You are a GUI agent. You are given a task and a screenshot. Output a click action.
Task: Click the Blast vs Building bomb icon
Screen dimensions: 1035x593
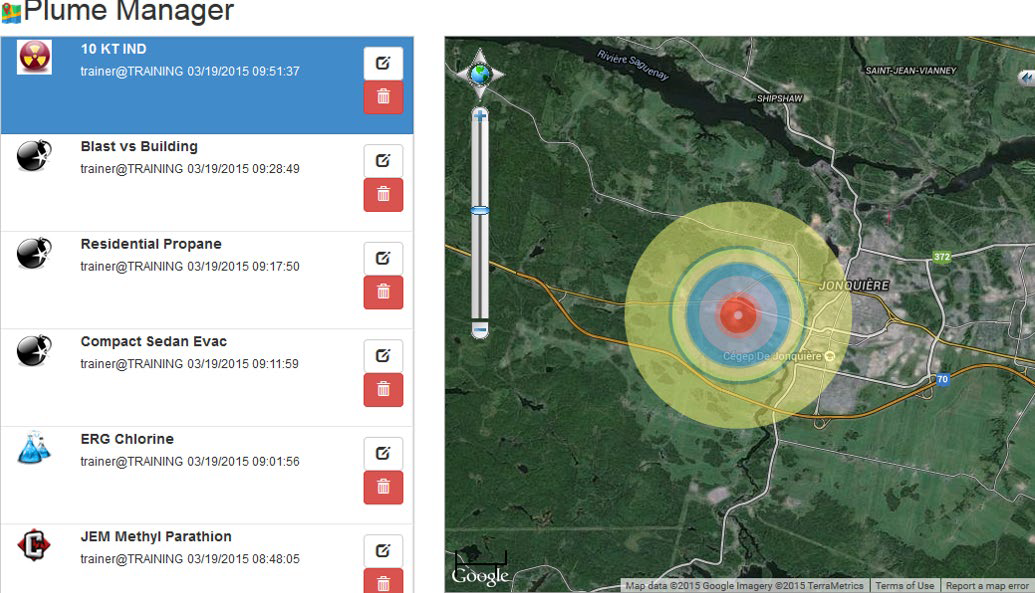tap(34, 156)
